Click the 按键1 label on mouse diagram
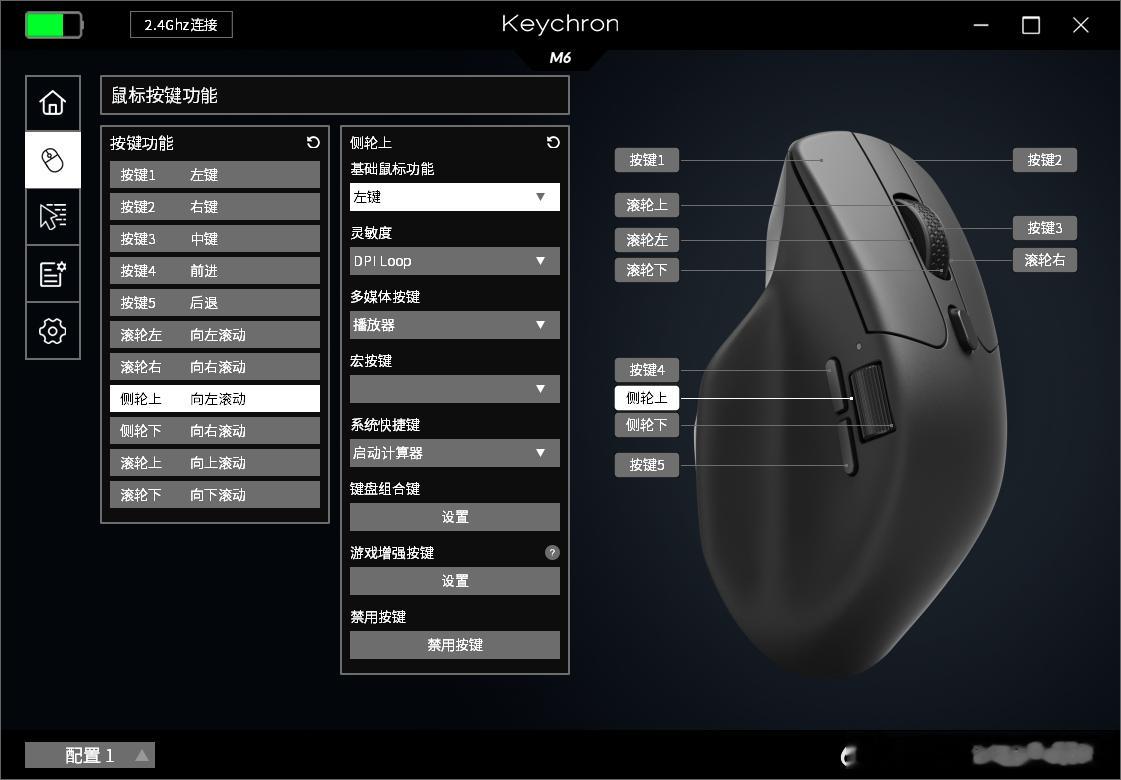1121x780 pixels. [646, 160]
